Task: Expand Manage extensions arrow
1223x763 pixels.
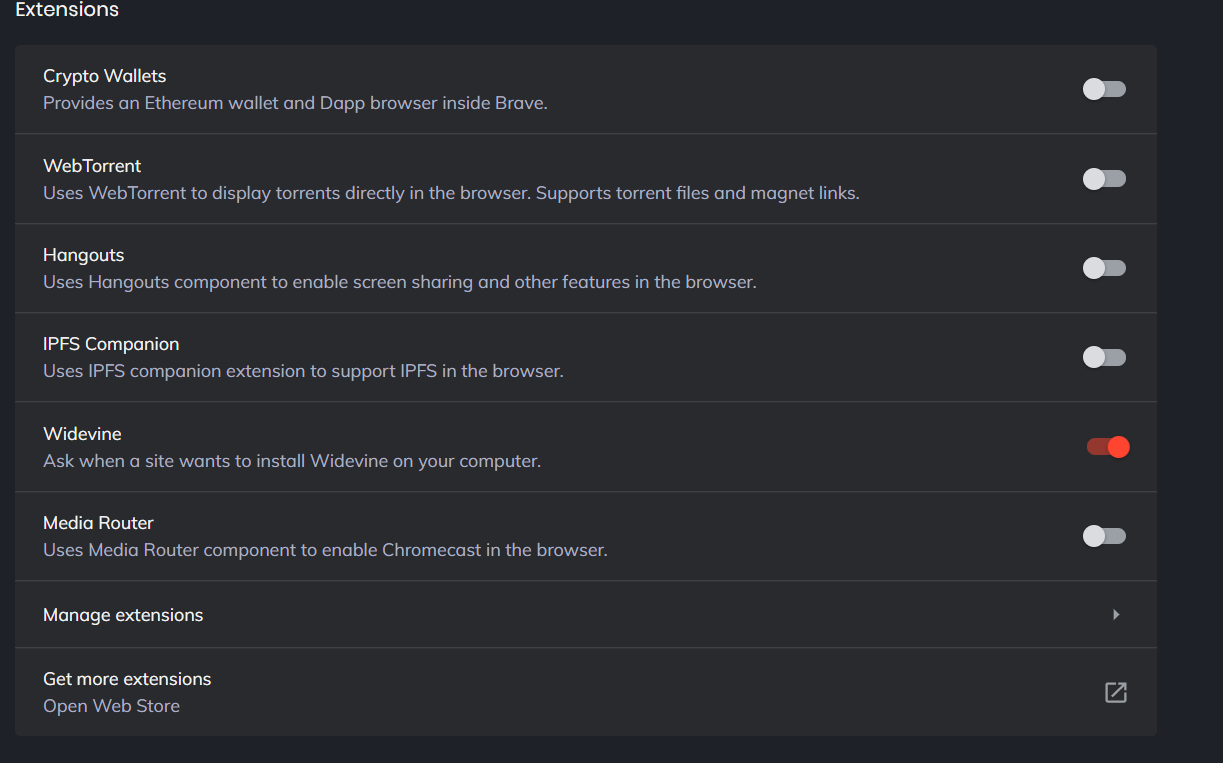Action: pyautogui.click(x=1116, y=614)
